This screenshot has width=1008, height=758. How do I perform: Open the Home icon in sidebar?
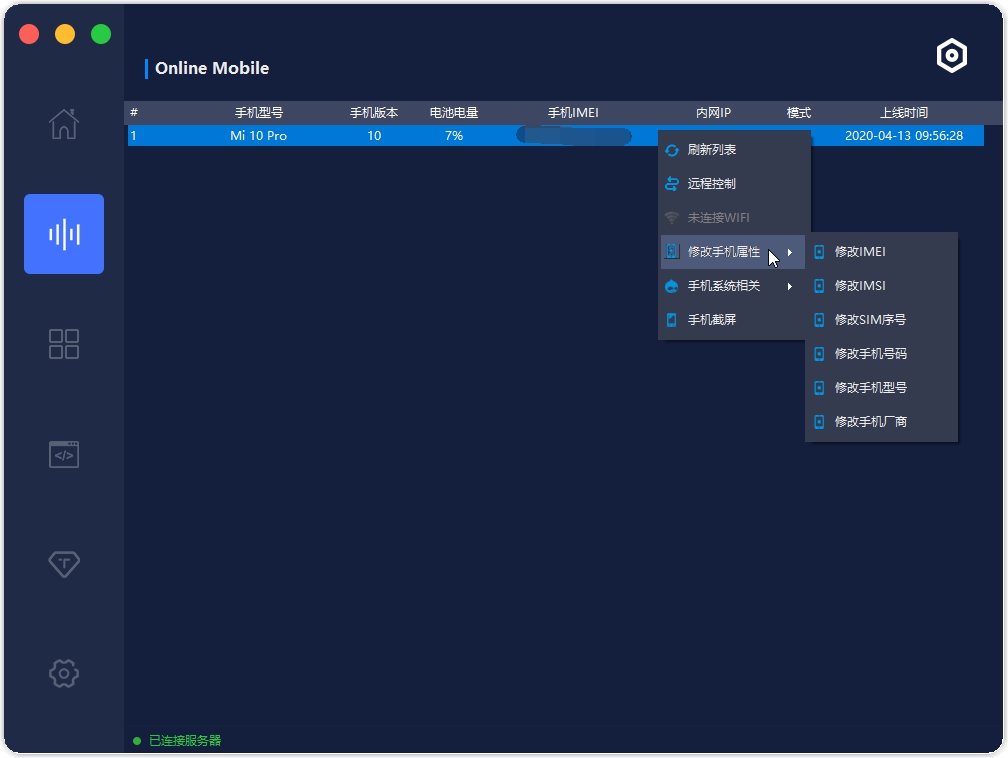point(63,124)
